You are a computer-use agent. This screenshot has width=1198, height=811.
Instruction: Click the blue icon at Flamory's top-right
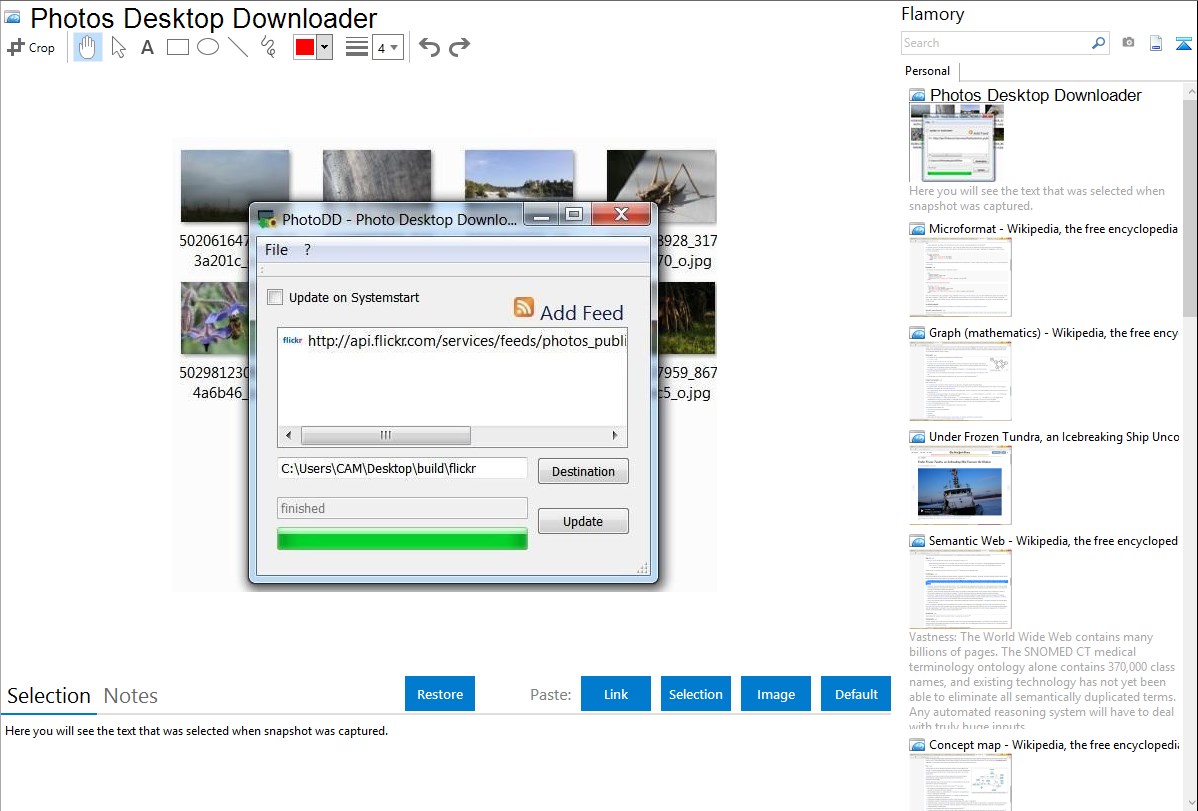pos(1183,43)
